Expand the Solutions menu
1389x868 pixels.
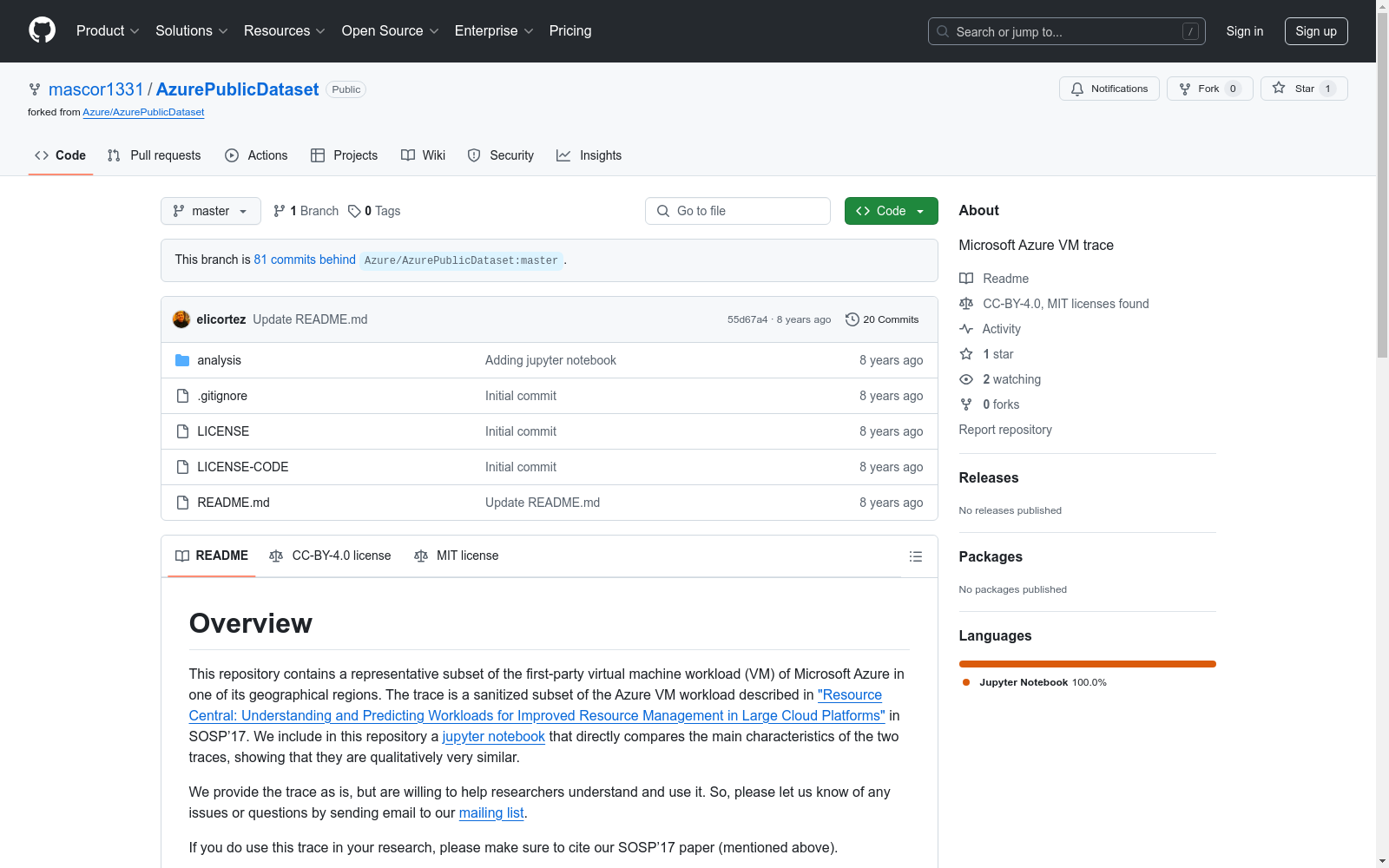tap(192, 30)
